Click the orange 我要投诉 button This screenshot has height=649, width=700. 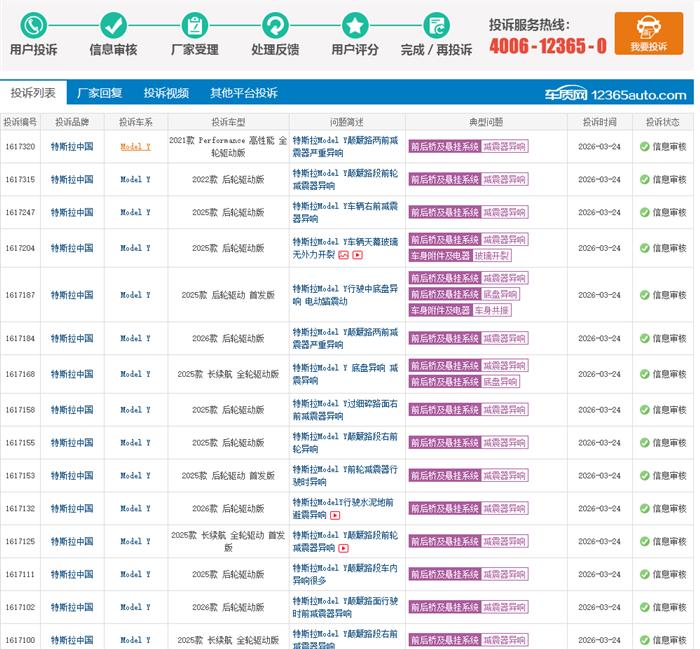coord(648,33)
